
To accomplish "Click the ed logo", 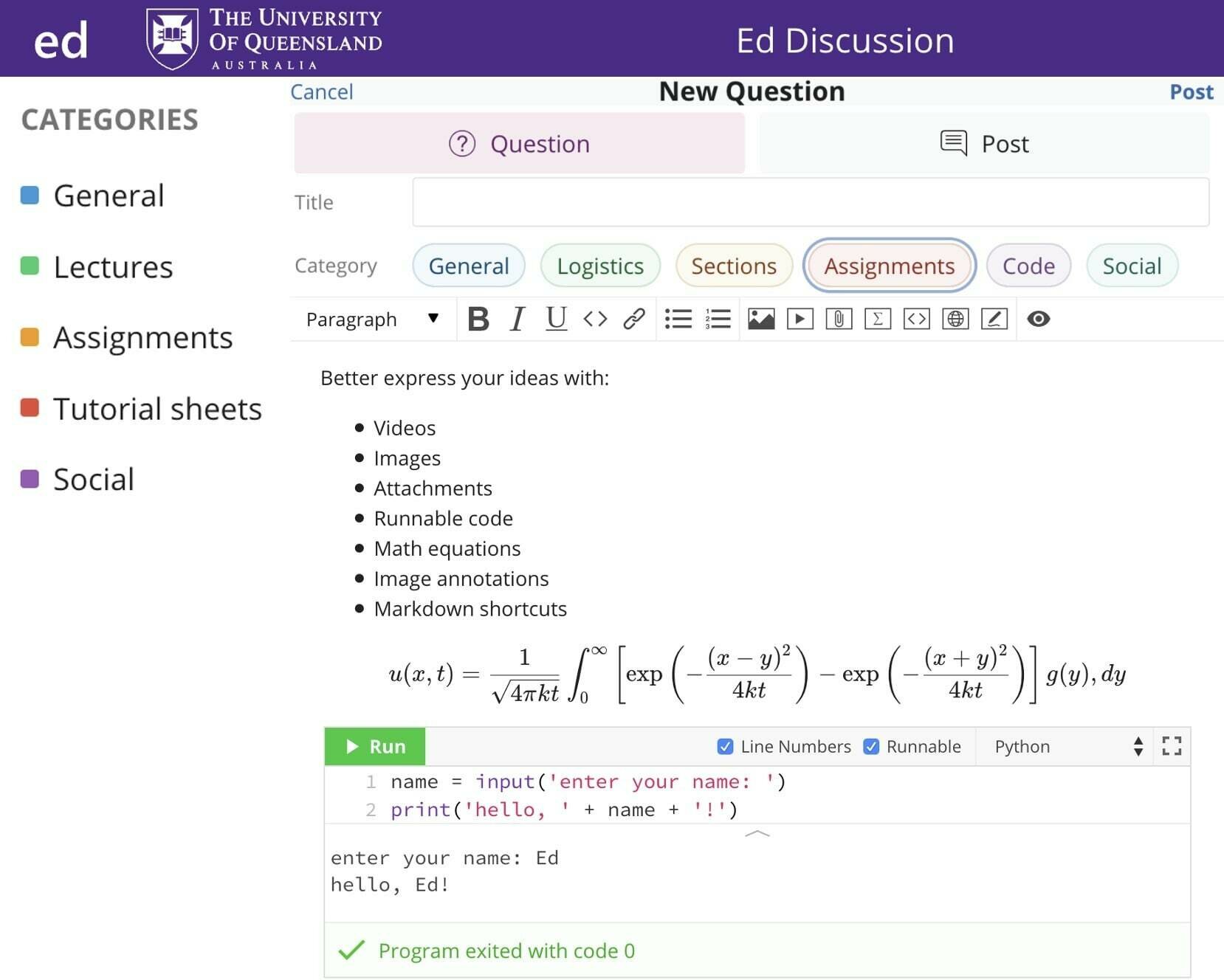I will (61, 40).
